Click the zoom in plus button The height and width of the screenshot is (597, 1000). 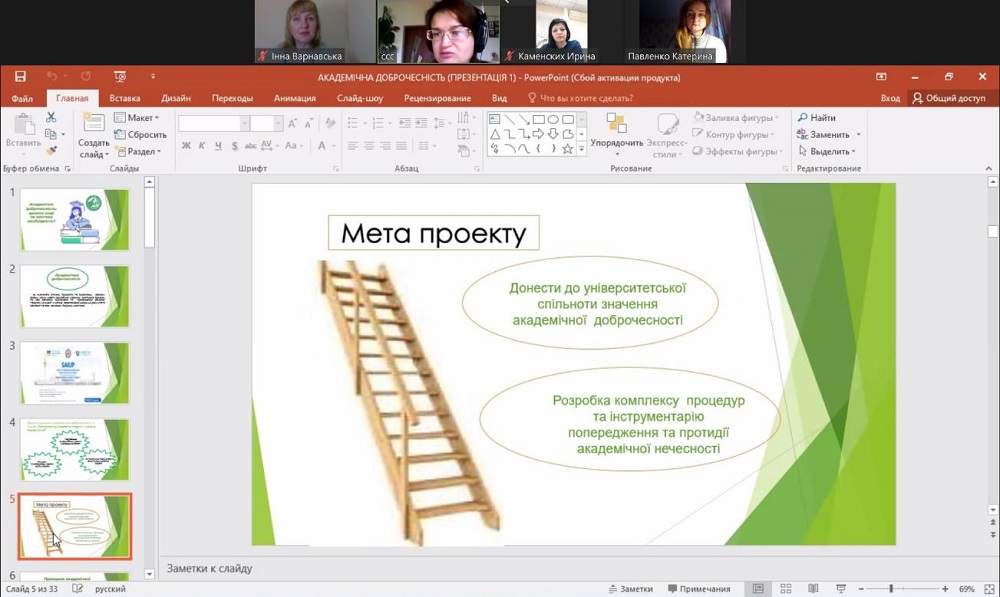(945, 589)
